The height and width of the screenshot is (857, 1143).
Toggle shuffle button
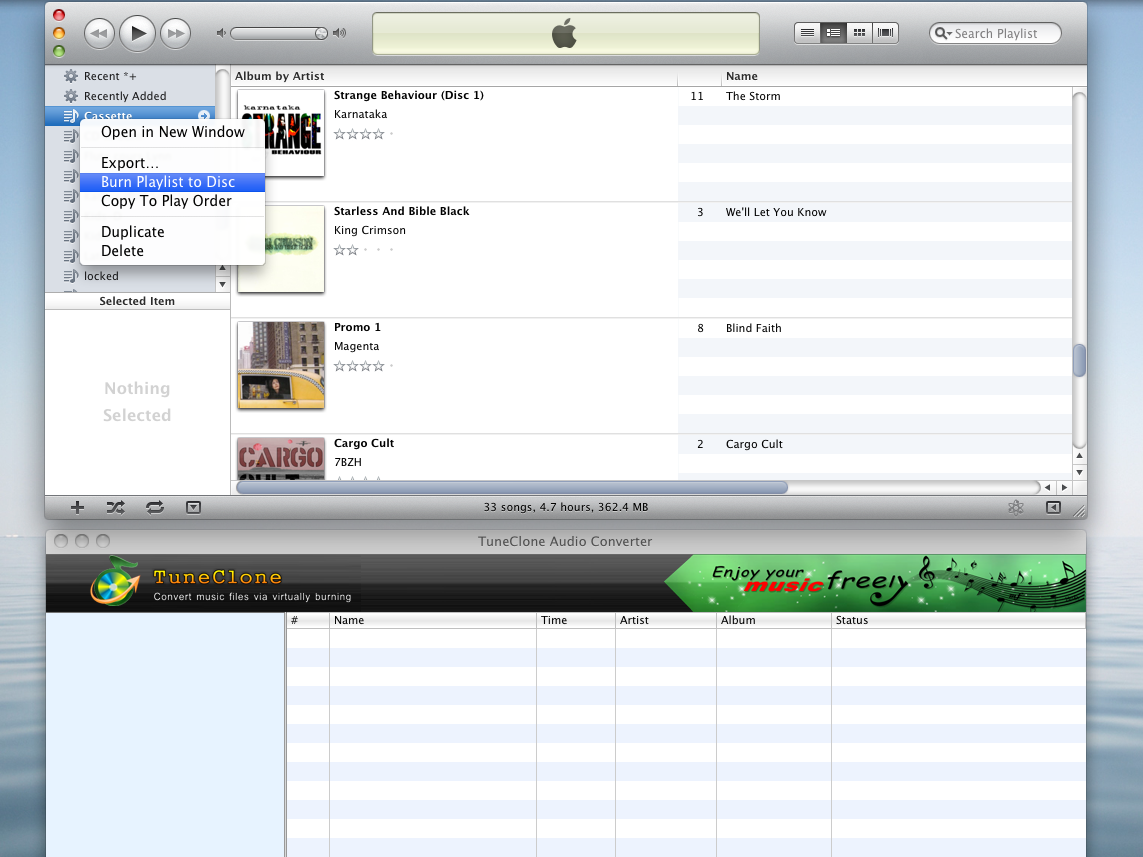(x=115, y=507)
